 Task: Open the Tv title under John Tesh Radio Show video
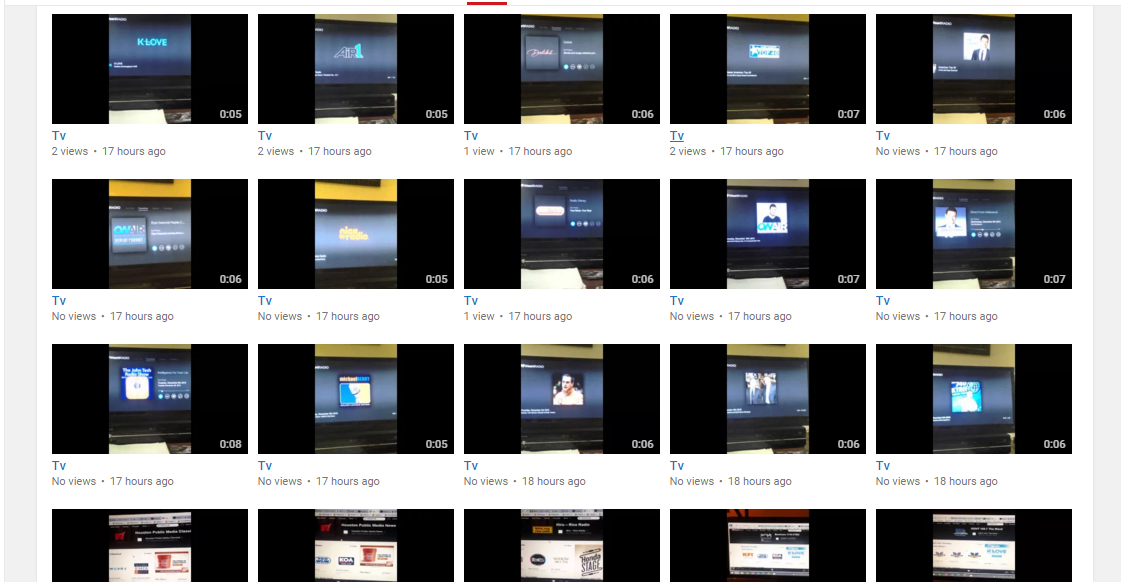[x=59, y=466]
